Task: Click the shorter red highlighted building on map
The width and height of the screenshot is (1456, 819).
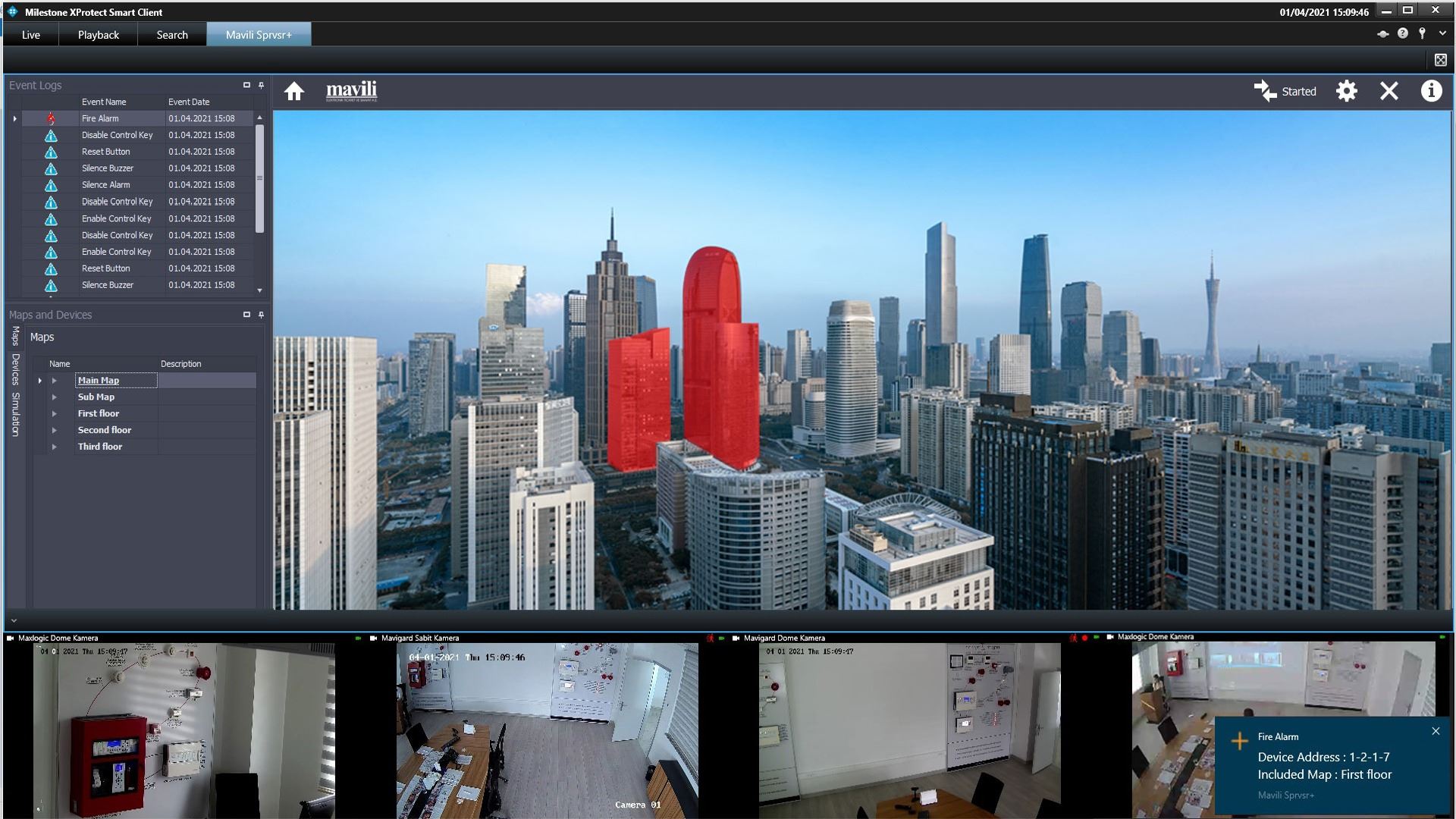Action: click(x=639, y=400)
